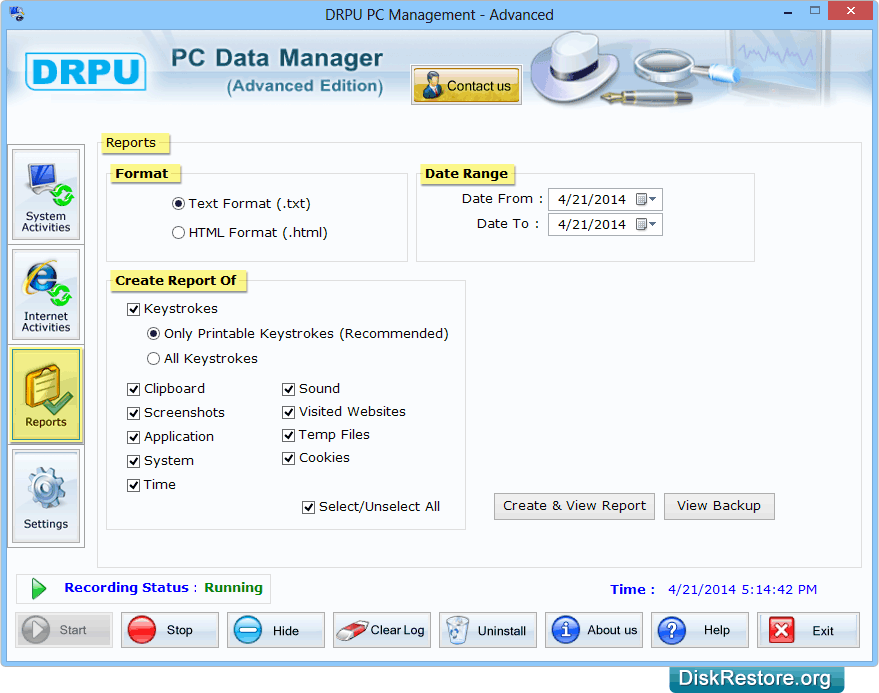The width and height of the screenshot is (879, 693).
Task: Toggle the Keystrokes checkbox
Action: 133,309
